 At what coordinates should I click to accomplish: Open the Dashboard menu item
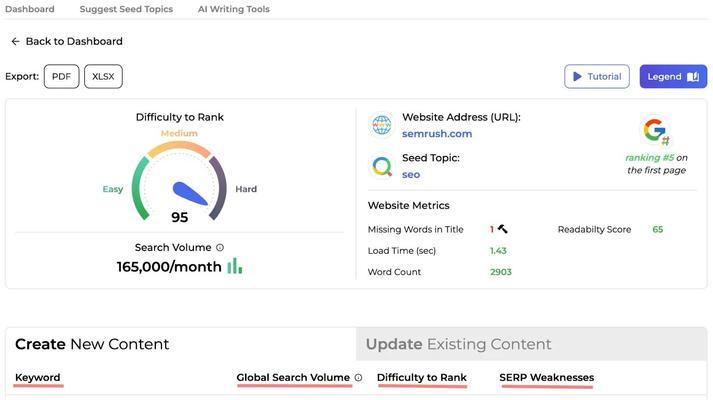pos(30,9)
